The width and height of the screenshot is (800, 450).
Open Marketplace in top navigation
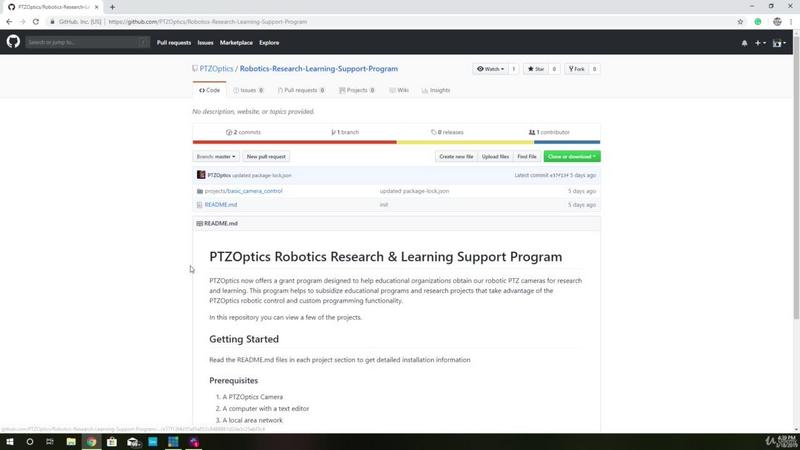coord(236,43)
